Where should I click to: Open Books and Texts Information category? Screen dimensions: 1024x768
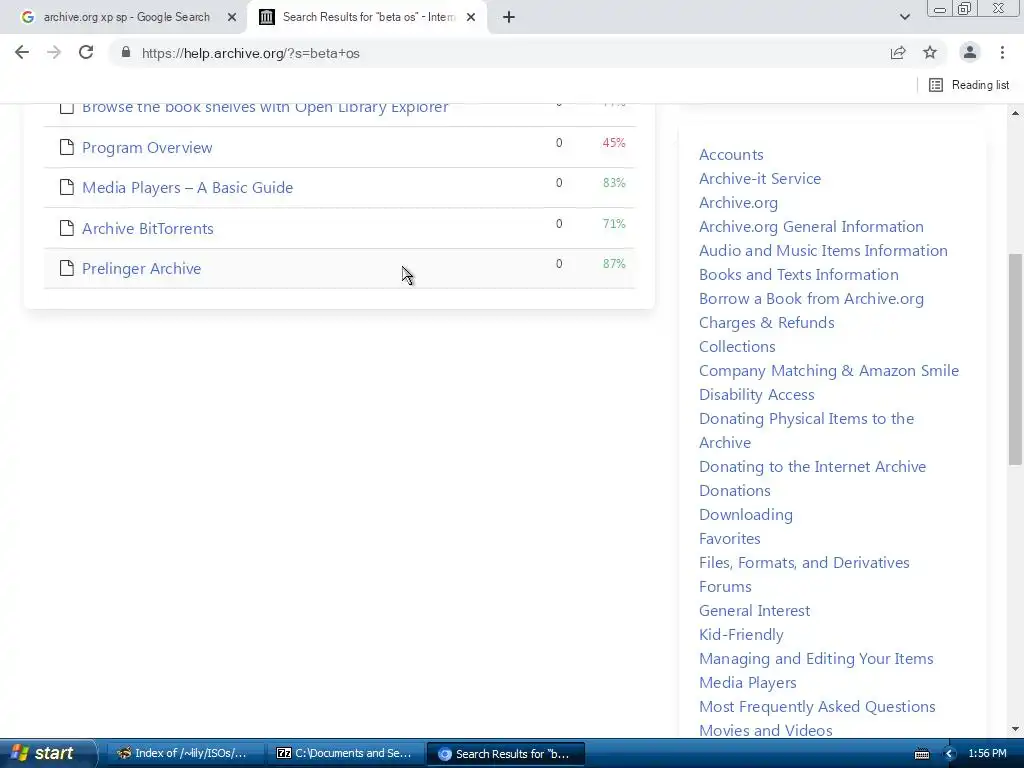799,274
